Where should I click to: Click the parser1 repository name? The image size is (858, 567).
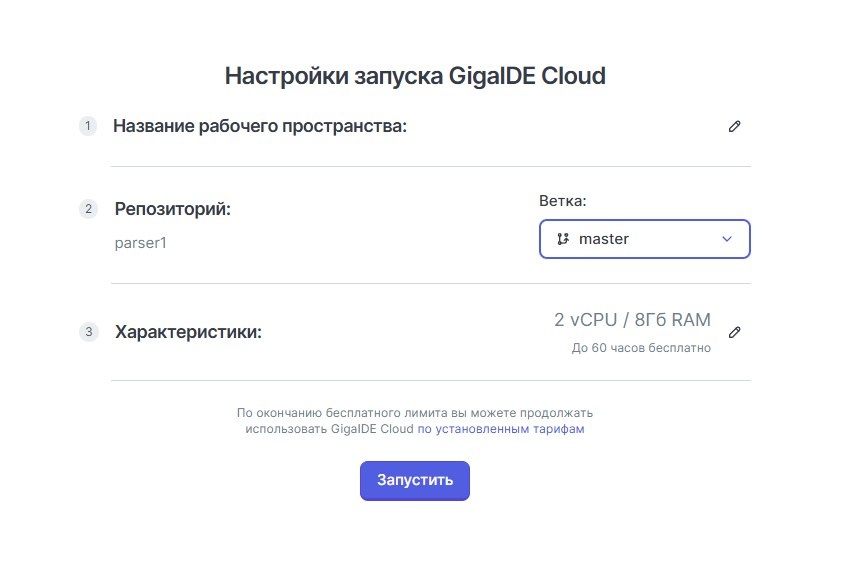(x=141, y=242)
